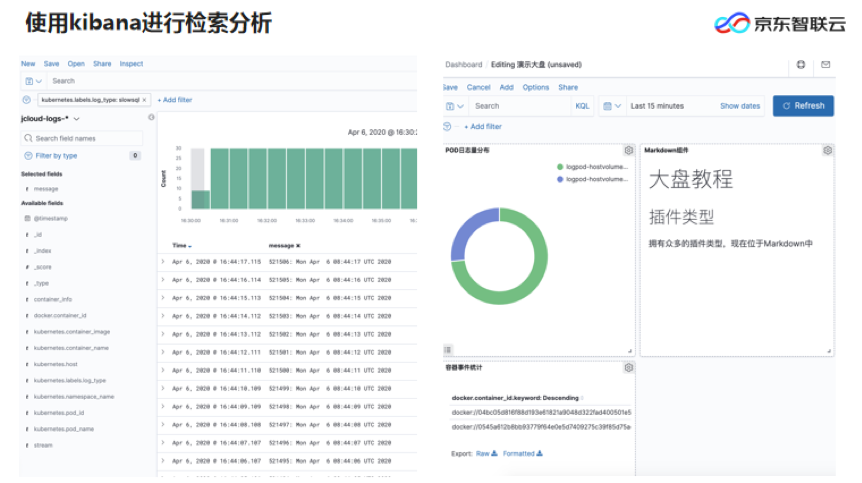The width and height of the screenshot is (862, 483).
Task: Click the Markdown panel resize handle
Action: point(828,351)
